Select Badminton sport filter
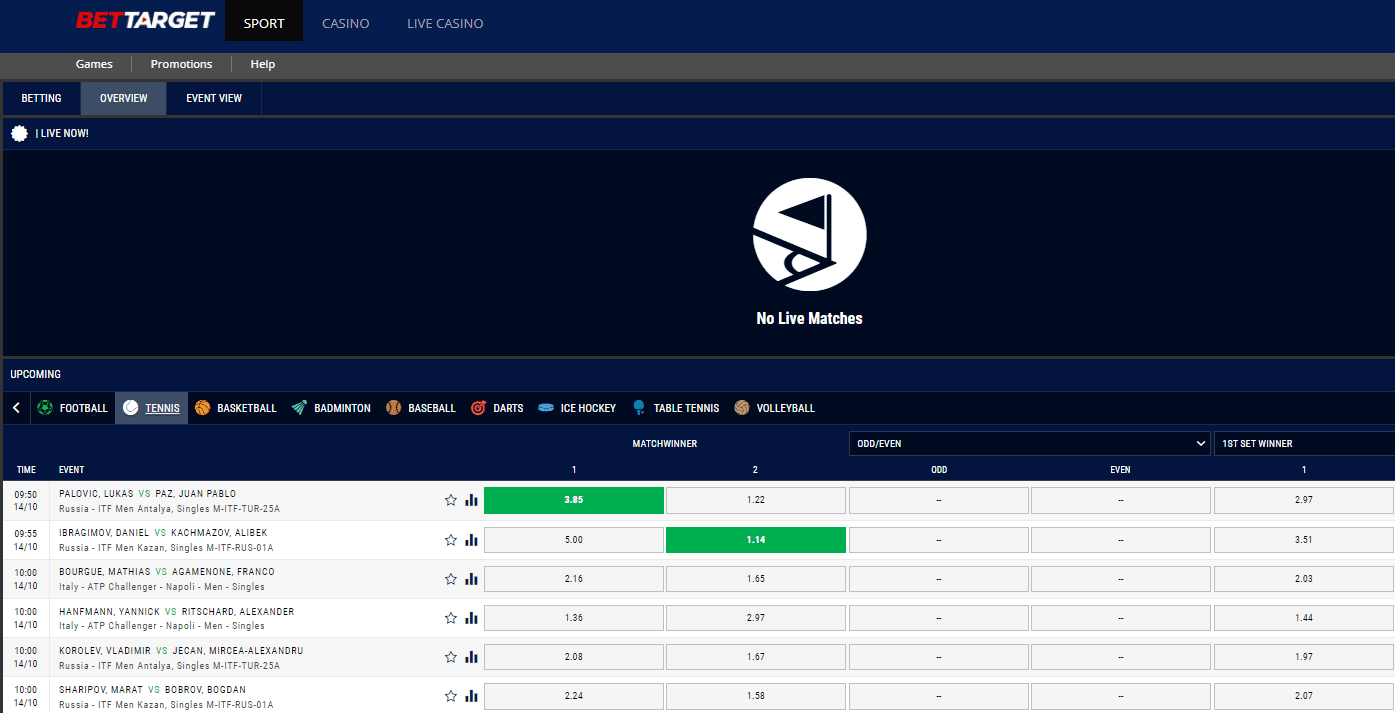The width and height of the screenshot is (1395, 713). tap(331, 408)
